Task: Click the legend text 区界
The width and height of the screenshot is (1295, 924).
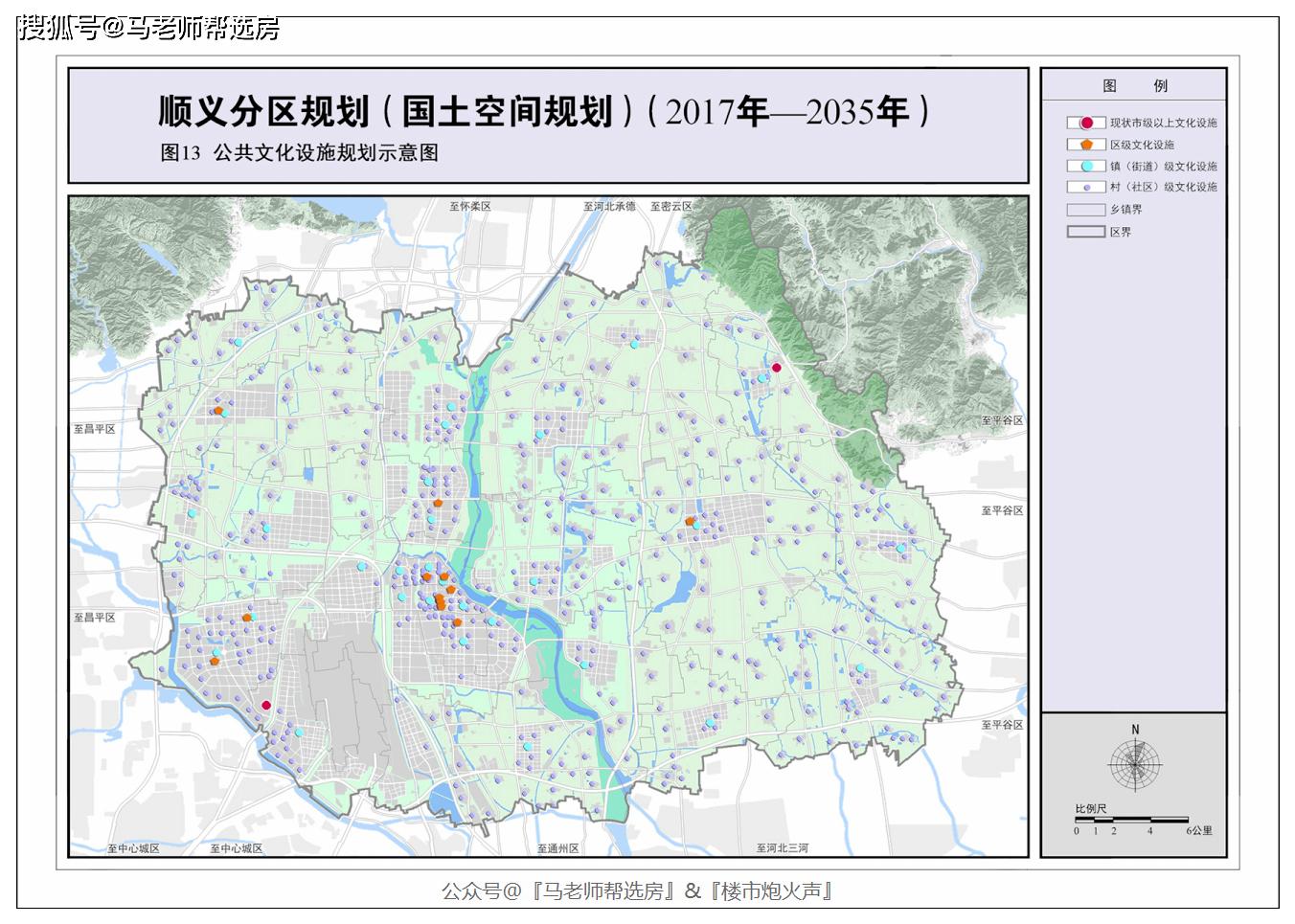Action: coord(1121,232)
